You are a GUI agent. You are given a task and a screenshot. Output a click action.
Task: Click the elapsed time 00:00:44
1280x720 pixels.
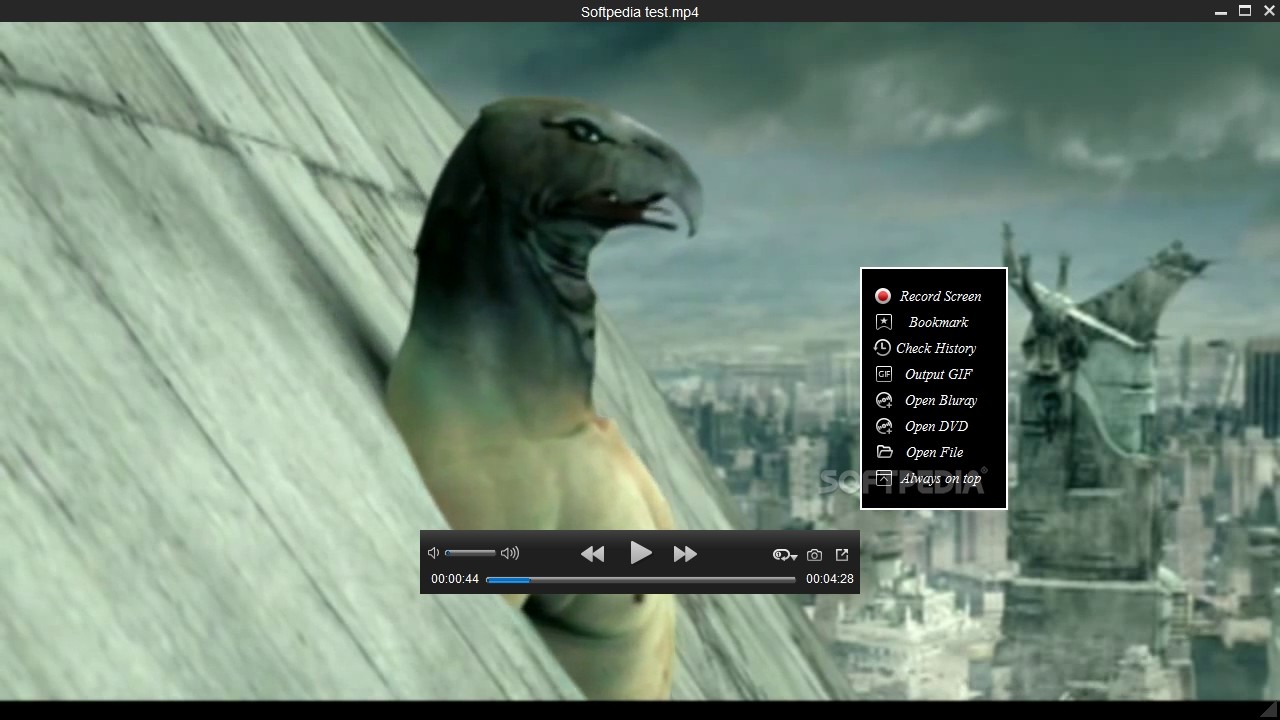[455, 579]
